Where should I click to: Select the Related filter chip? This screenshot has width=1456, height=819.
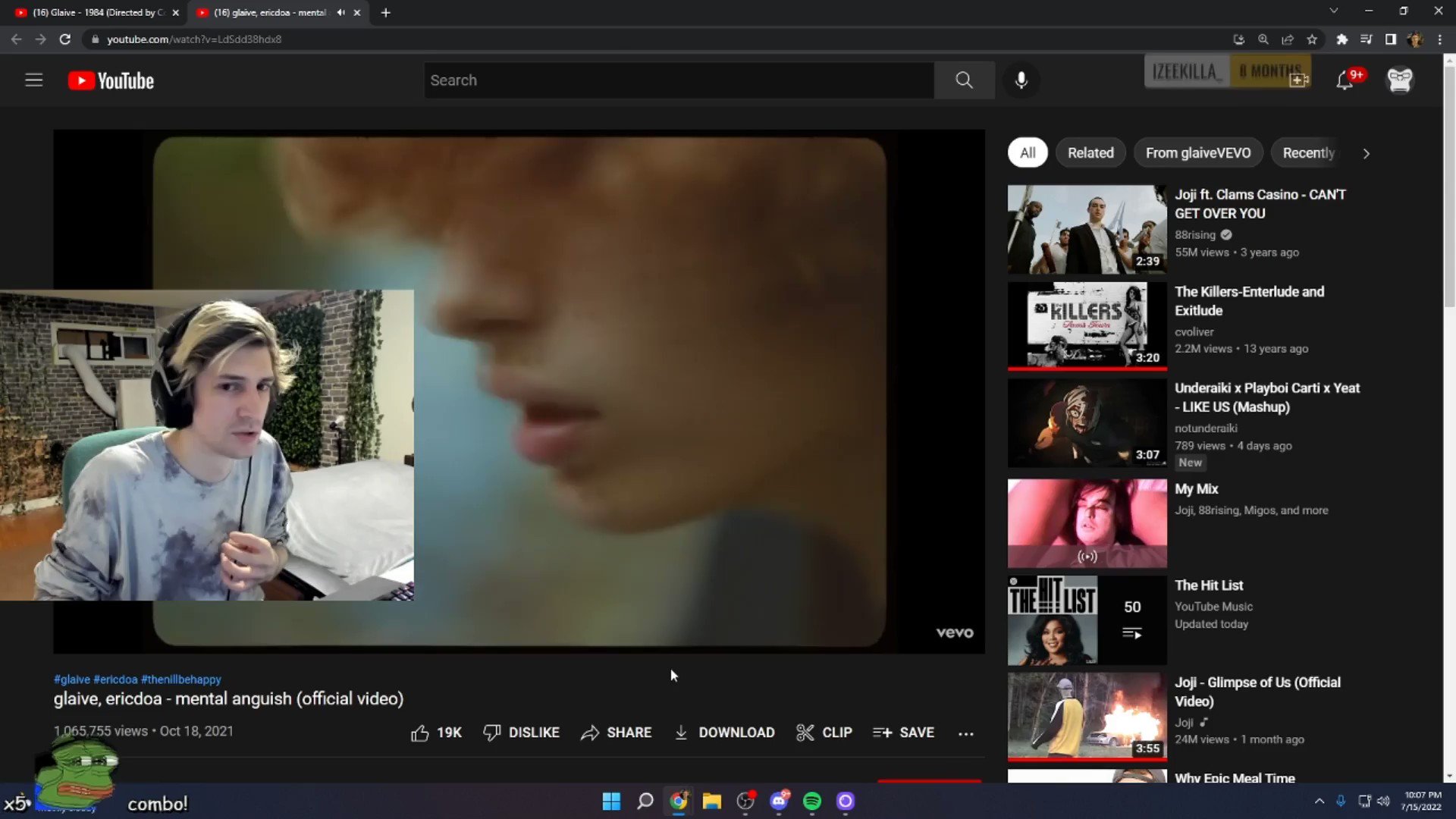pyautogui.click(x=1090, y=153)
